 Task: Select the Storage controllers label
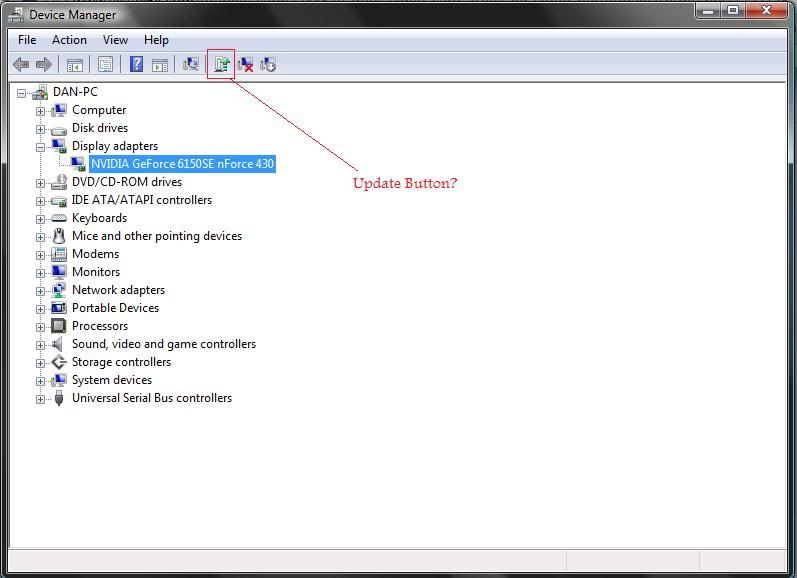tap(121, 362)
